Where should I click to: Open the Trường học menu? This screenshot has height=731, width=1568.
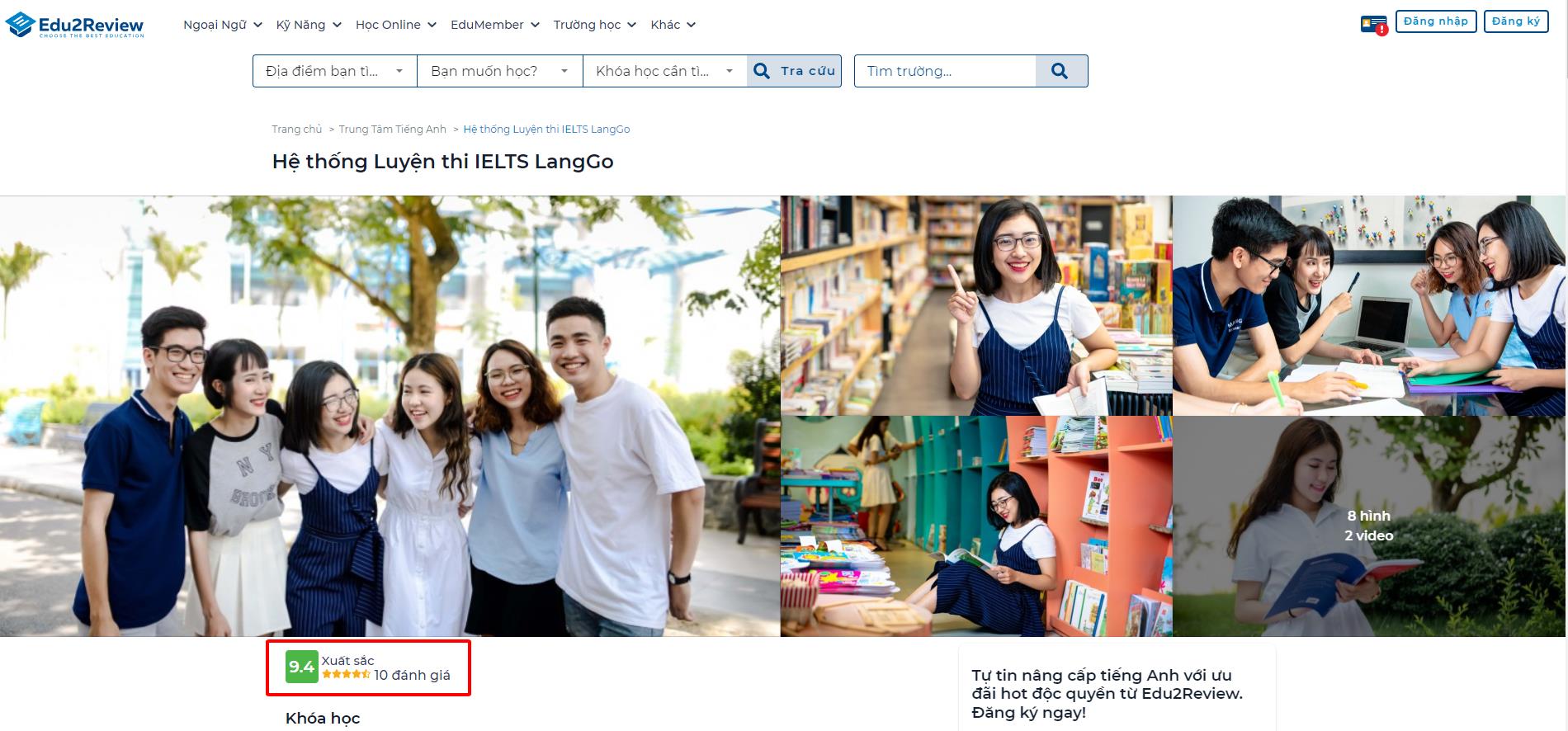[595, 25]
